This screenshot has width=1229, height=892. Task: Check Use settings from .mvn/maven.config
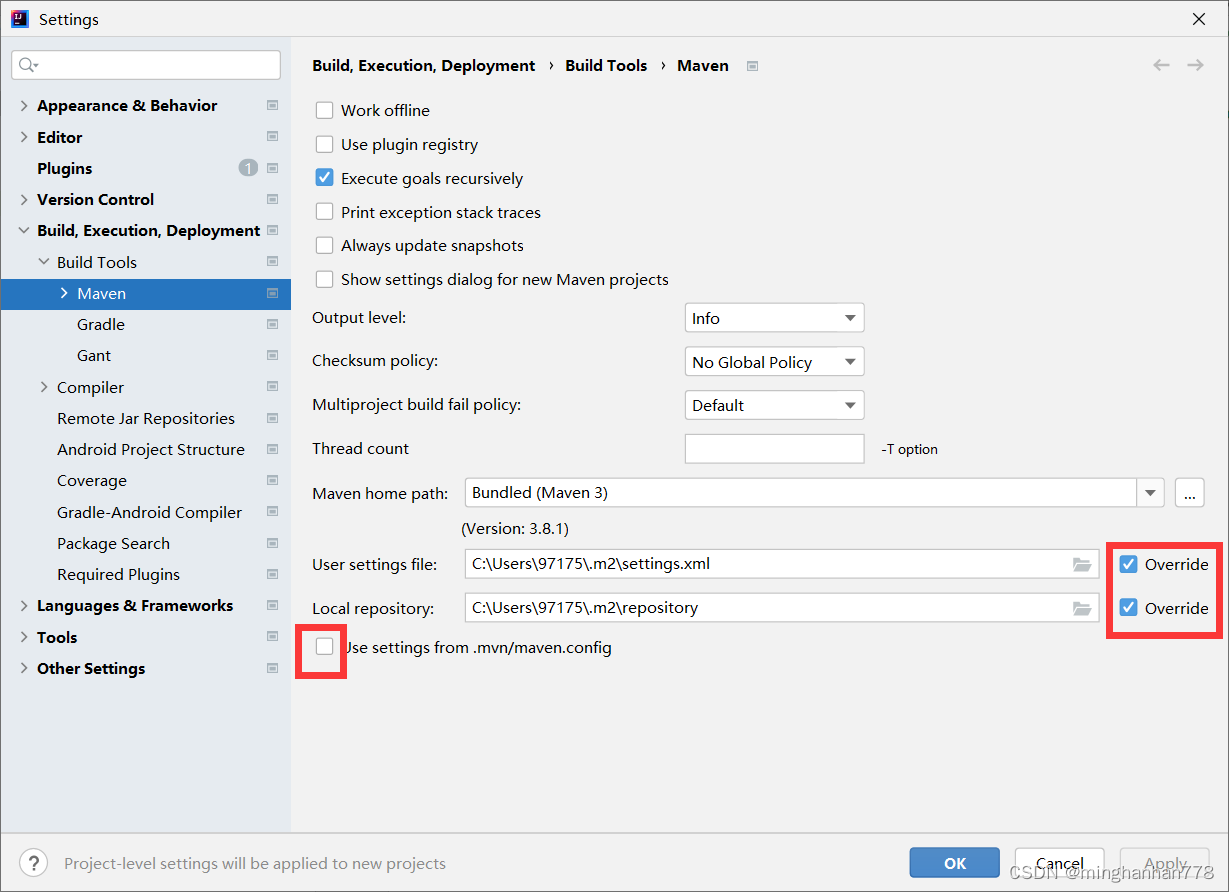tap(324, 647)
